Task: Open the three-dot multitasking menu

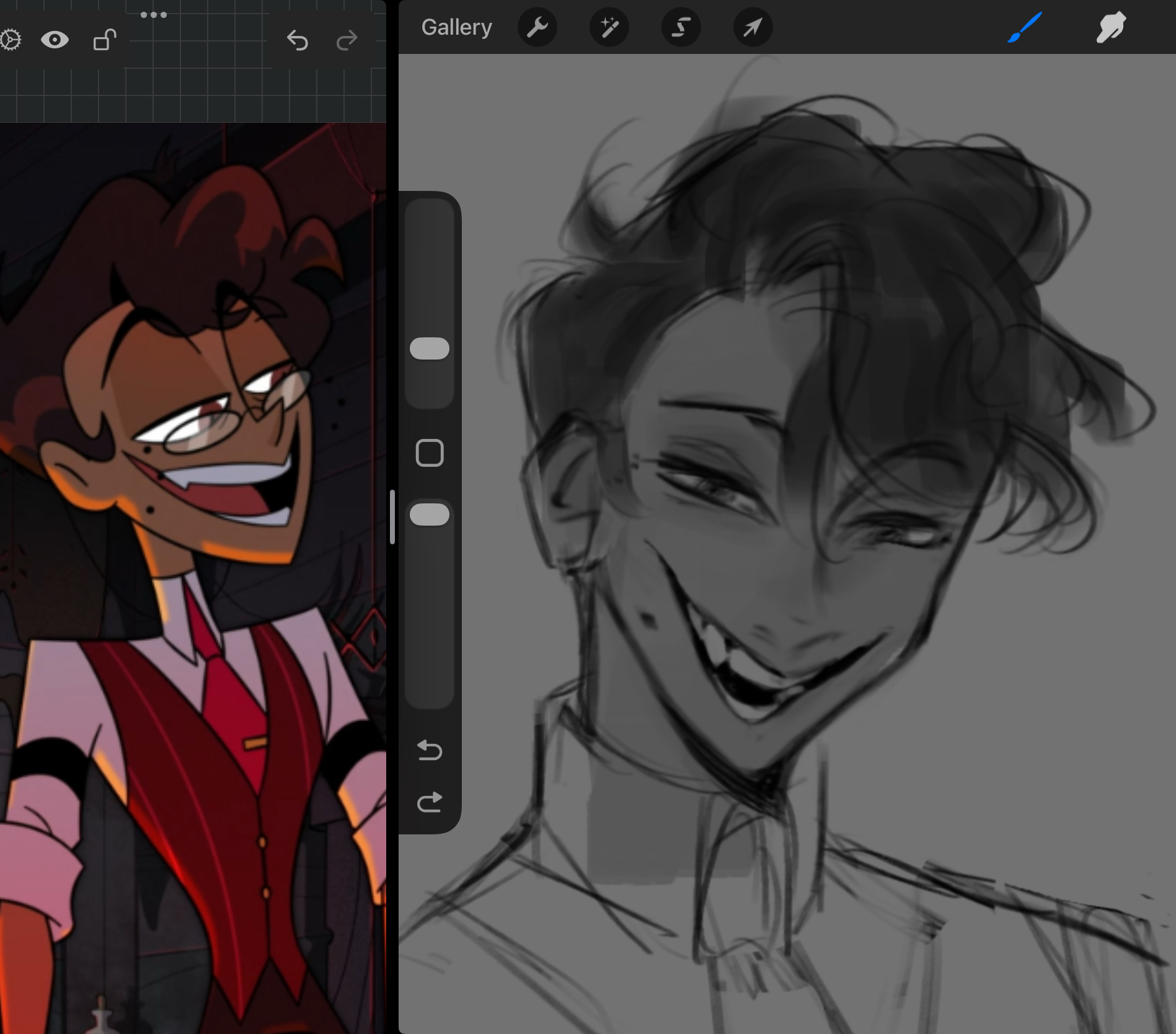Action: coord(153,15)
